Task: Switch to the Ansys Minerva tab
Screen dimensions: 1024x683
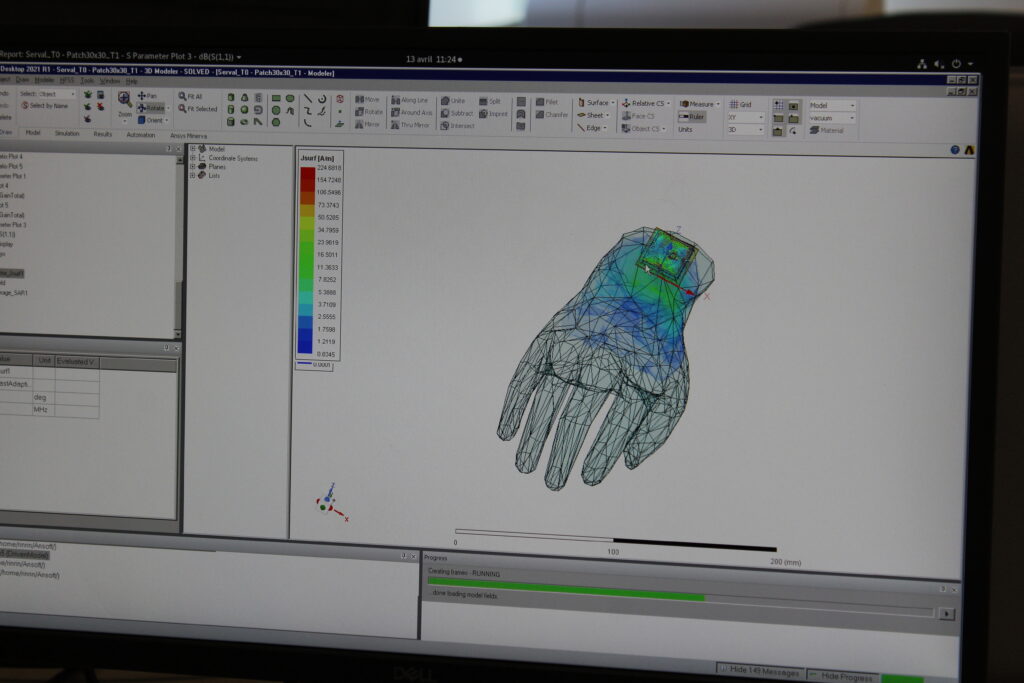Action: (188, 136)
